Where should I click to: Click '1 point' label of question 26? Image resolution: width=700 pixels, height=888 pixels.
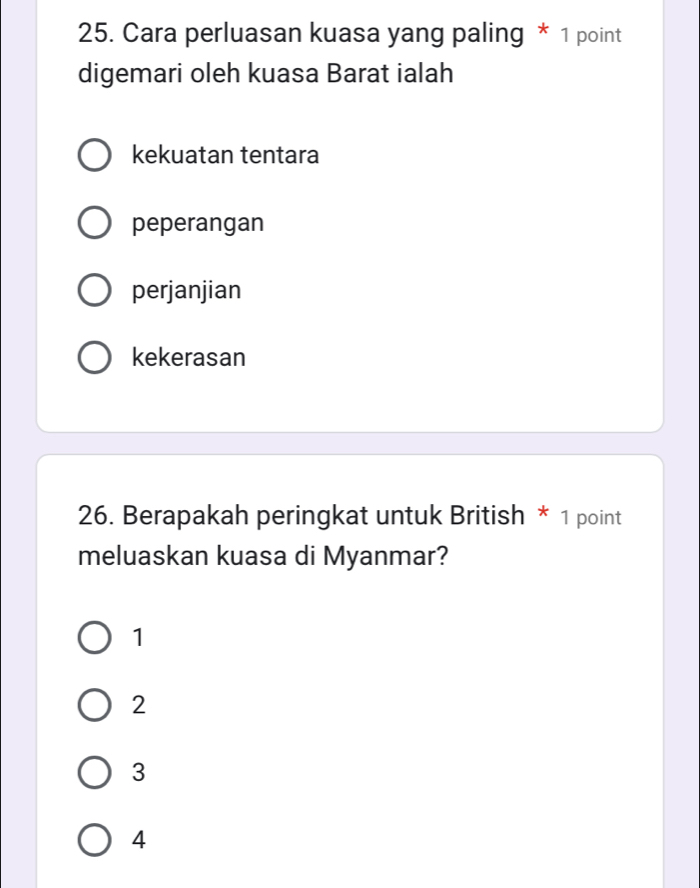tap(591, 518)
